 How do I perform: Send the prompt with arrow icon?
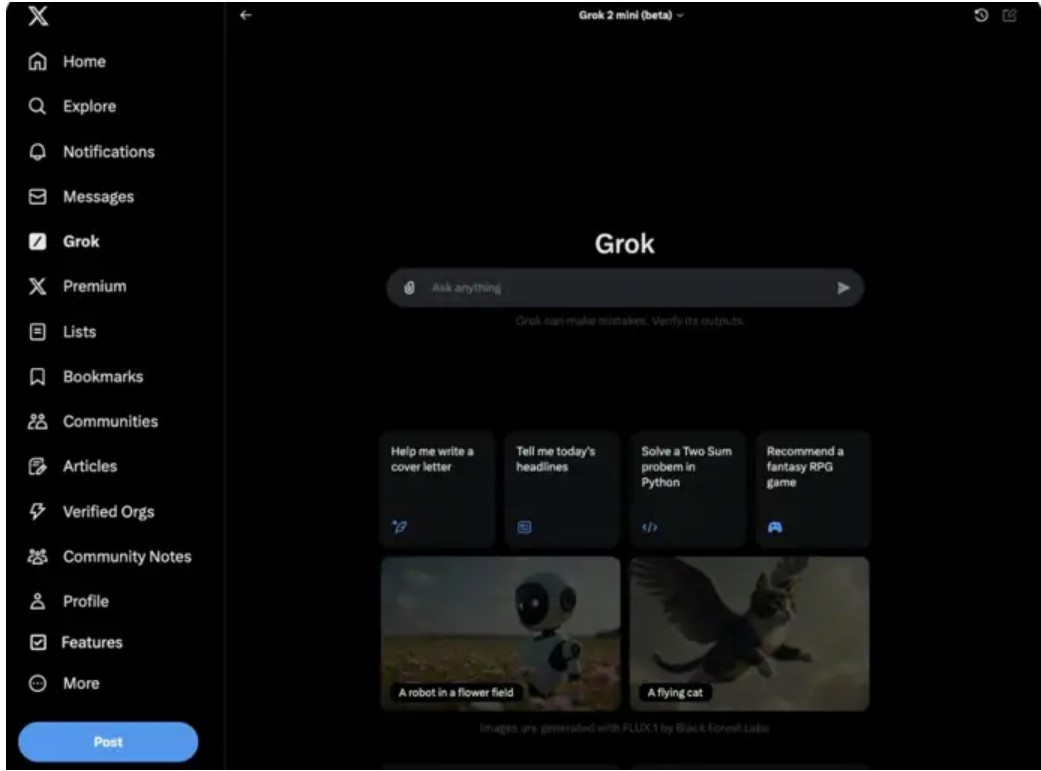843,288
